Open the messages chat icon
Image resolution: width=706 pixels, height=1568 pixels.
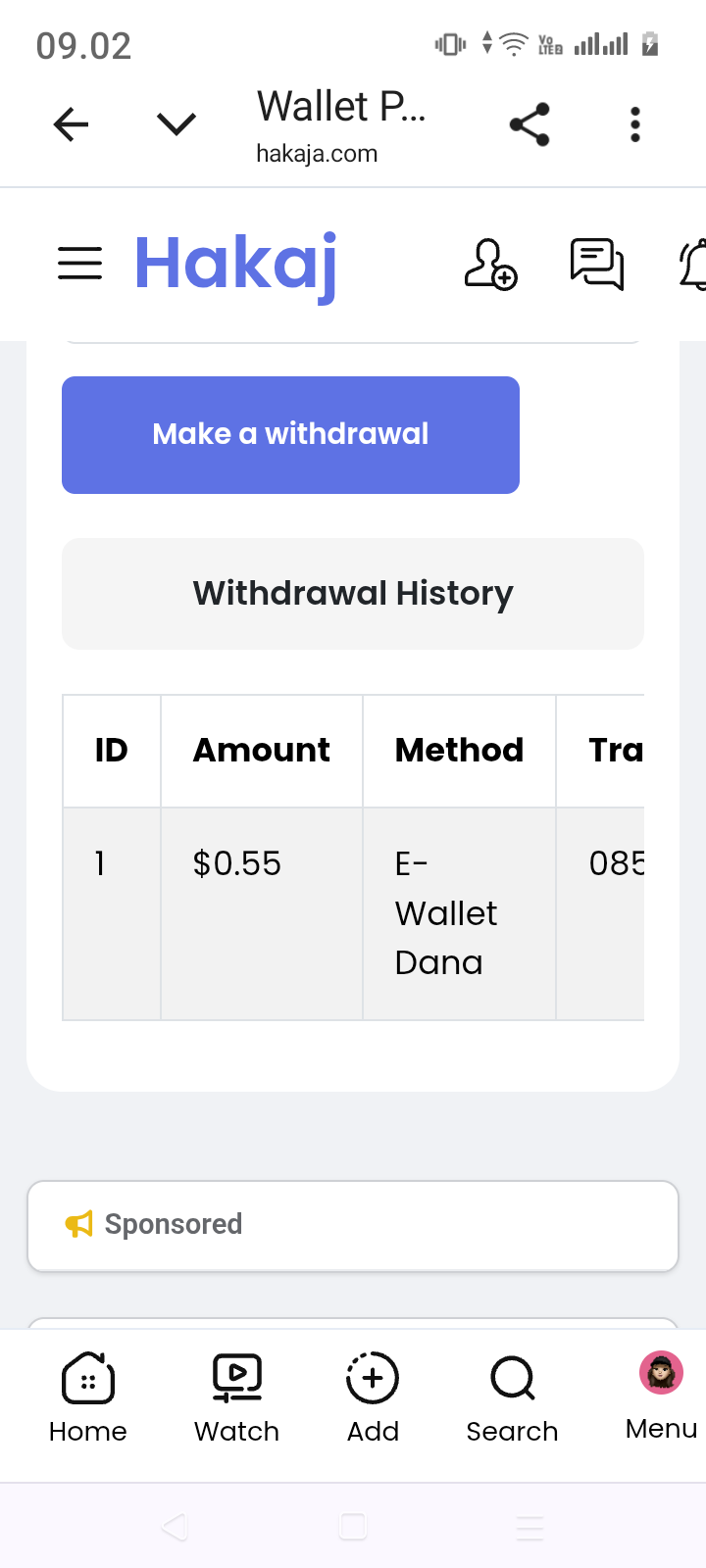(x=596, y=265)
